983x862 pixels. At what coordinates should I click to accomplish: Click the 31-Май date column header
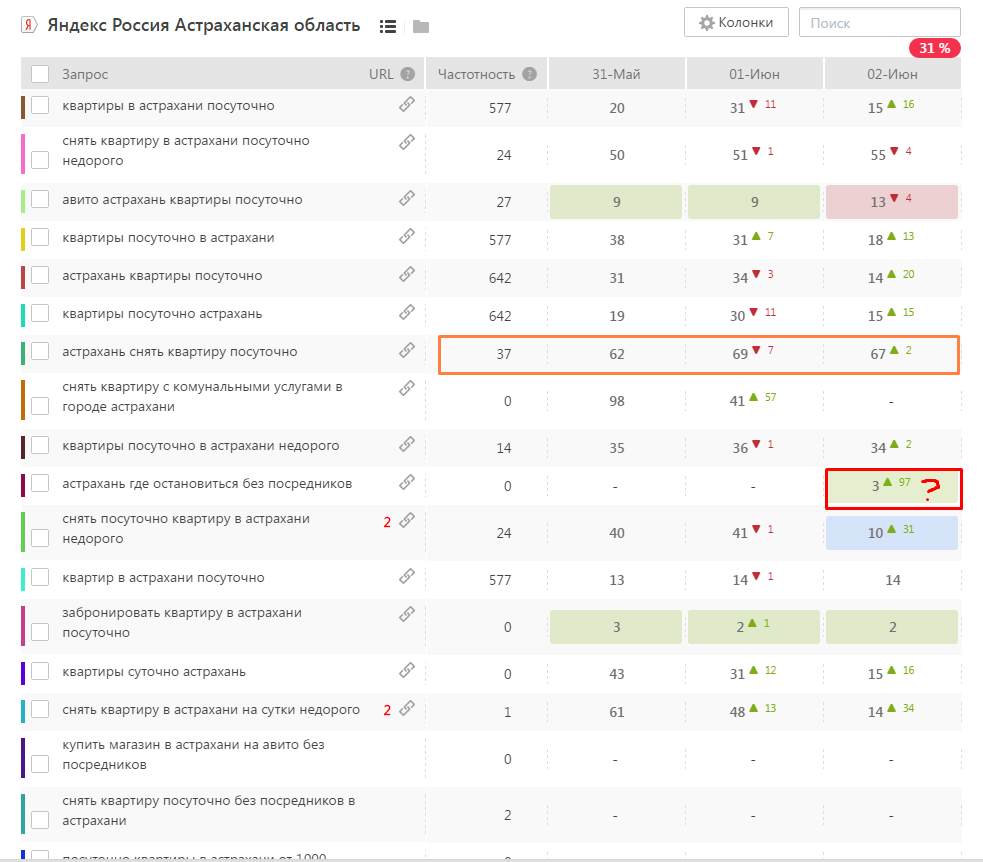(x=616, y=74)
